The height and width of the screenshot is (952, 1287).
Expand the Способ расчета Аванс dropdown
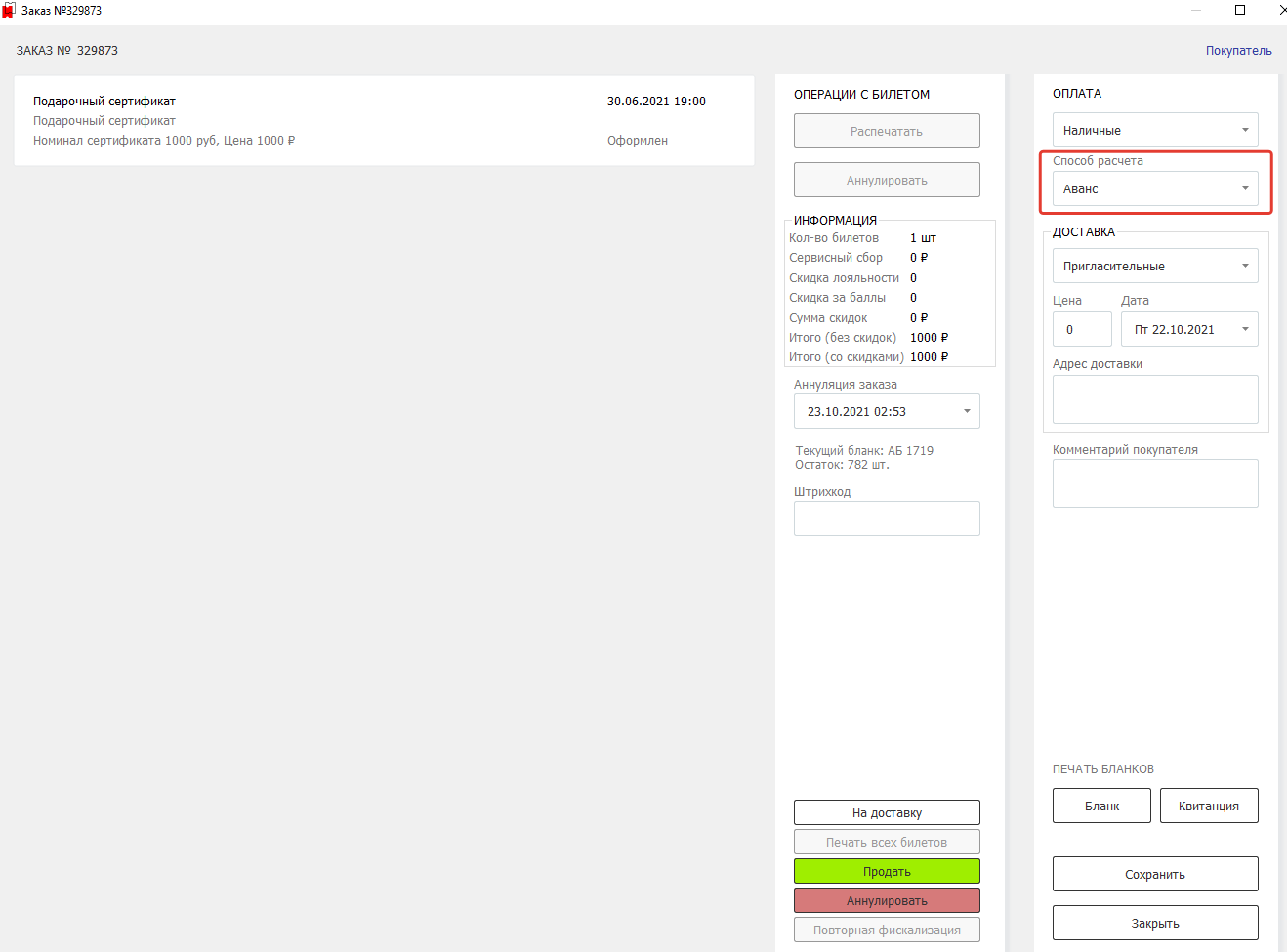click(x=1154, y=188)
